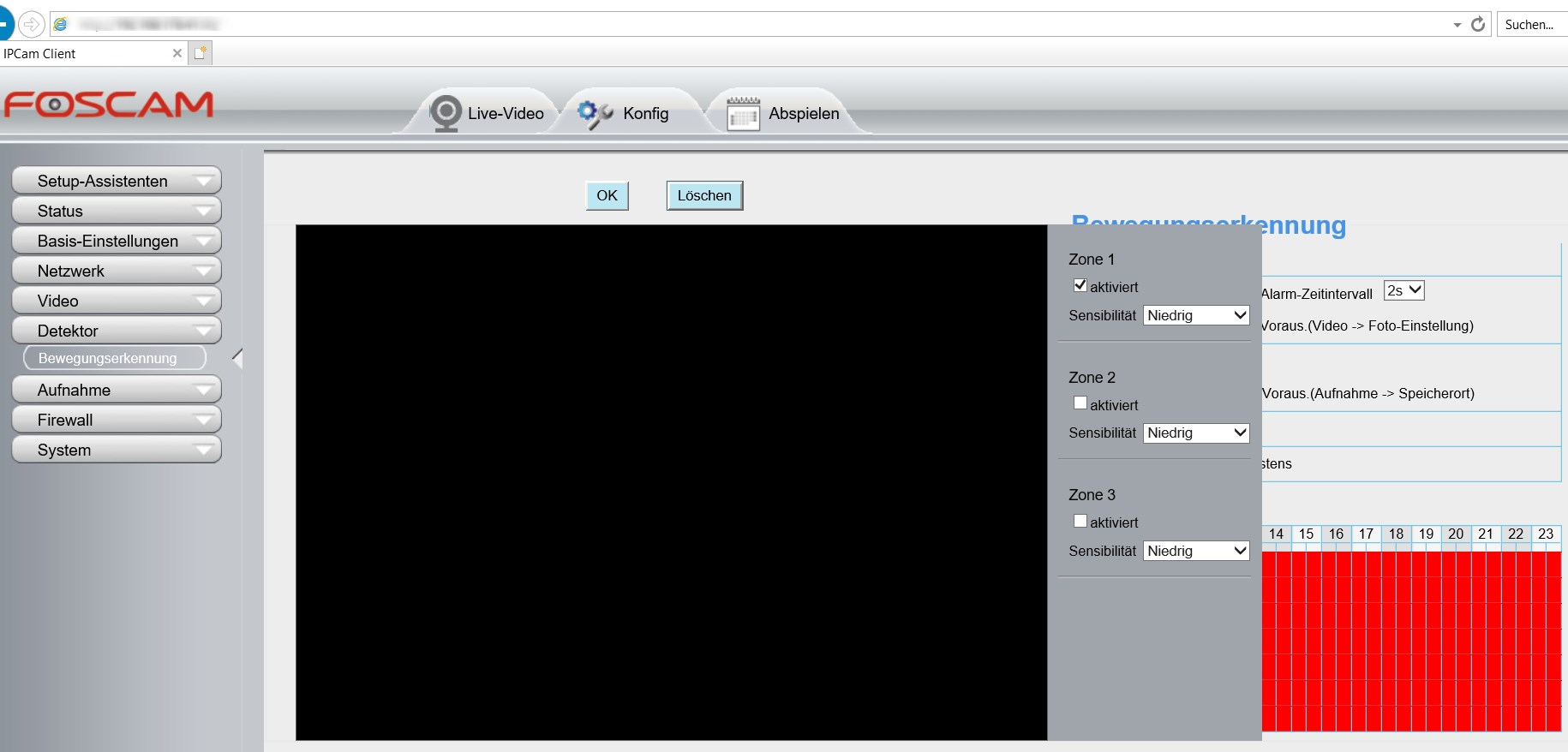Click the Konfig gear icon
1568x752 pixels.
[x=595, y=113]
